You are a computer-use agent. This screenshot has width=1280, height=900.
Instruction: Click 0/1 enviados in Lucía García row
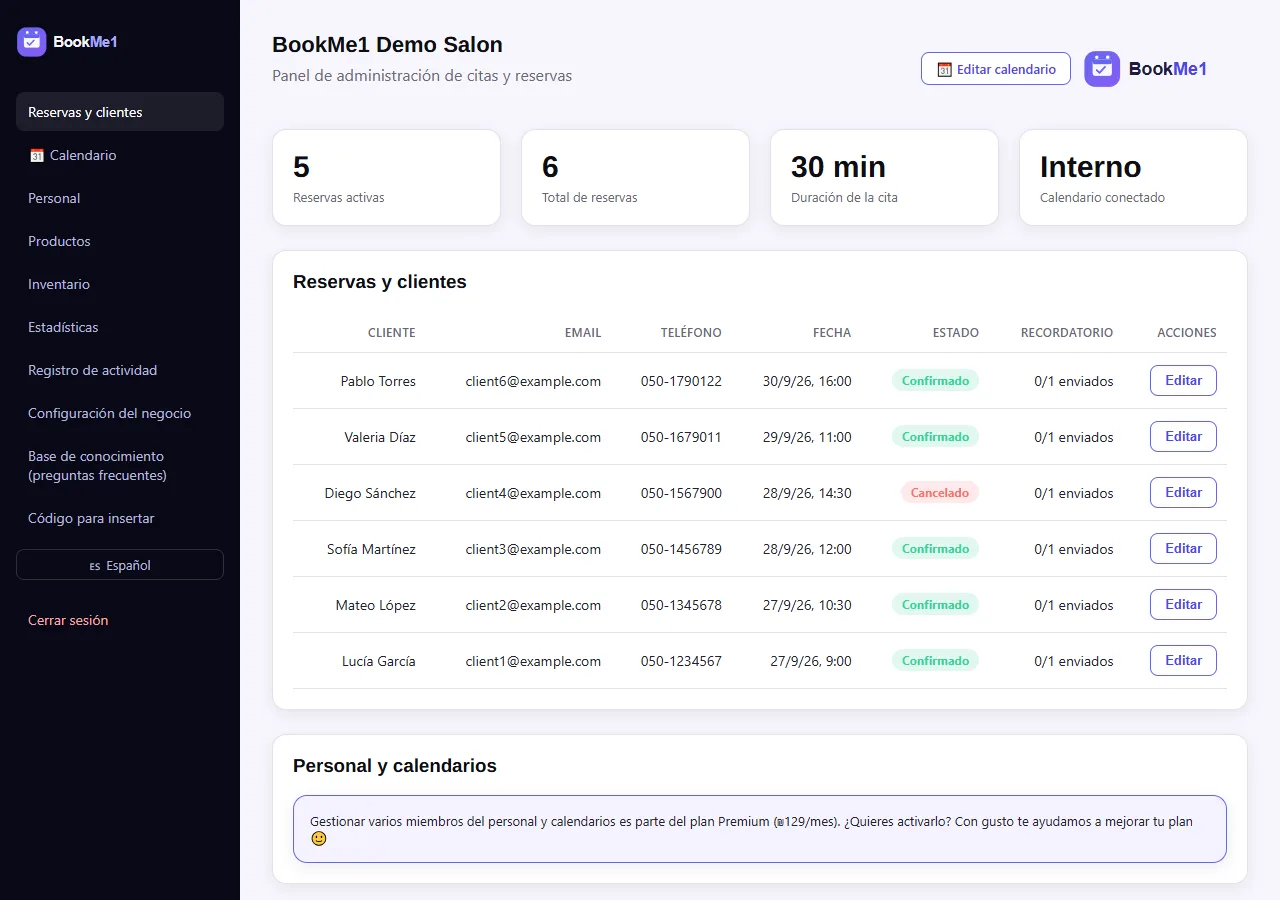(1074, 661)
